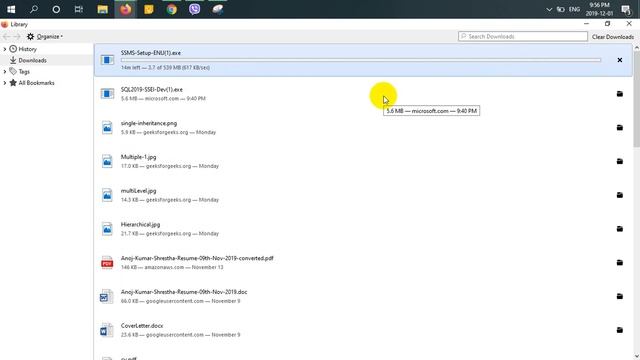Click the SSMS download progress bar
Viewport: 640px width, 360px height.
[x=360, y=60]
